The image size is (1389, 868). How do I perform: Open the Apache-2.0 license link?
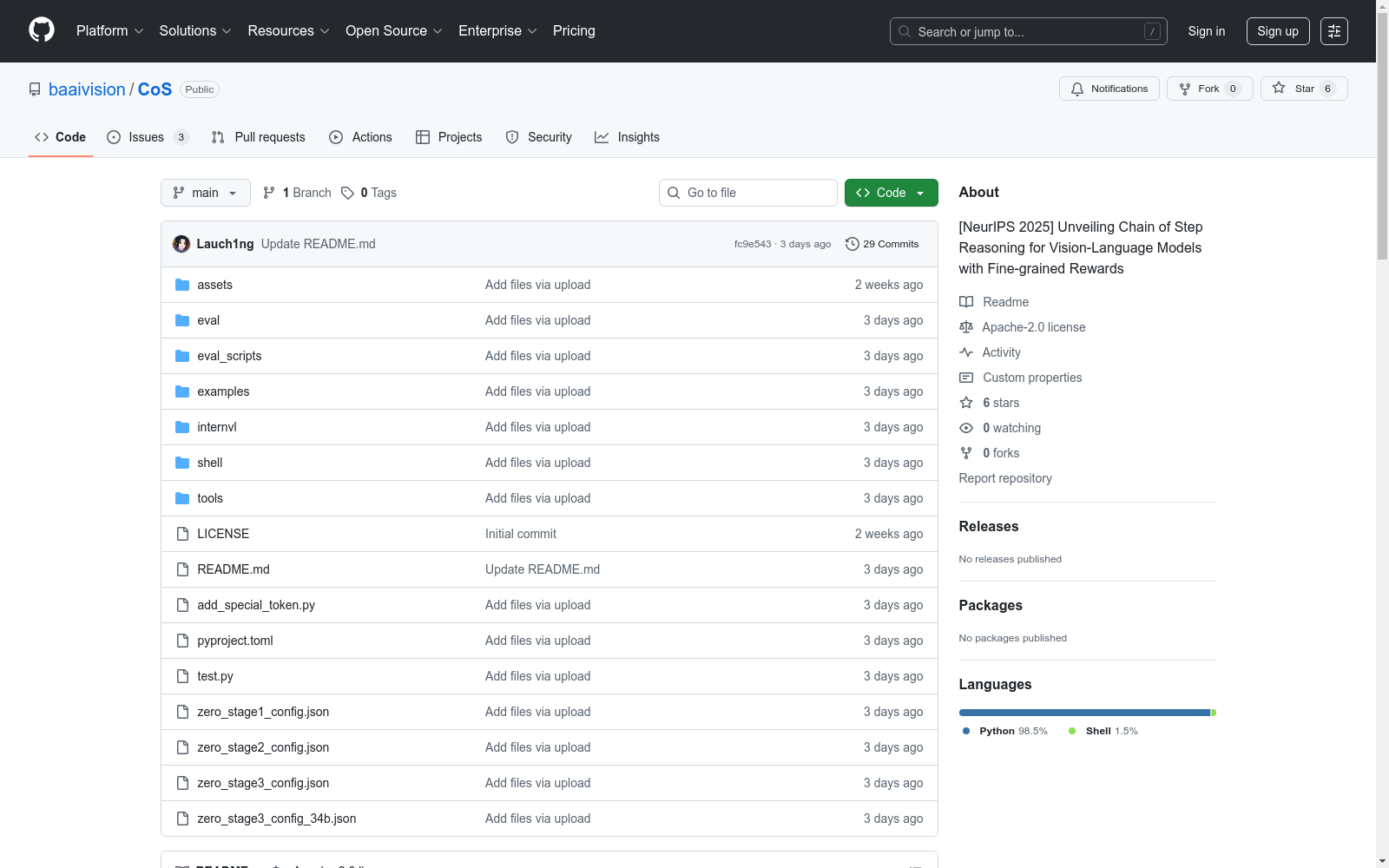pos(1023,327)
